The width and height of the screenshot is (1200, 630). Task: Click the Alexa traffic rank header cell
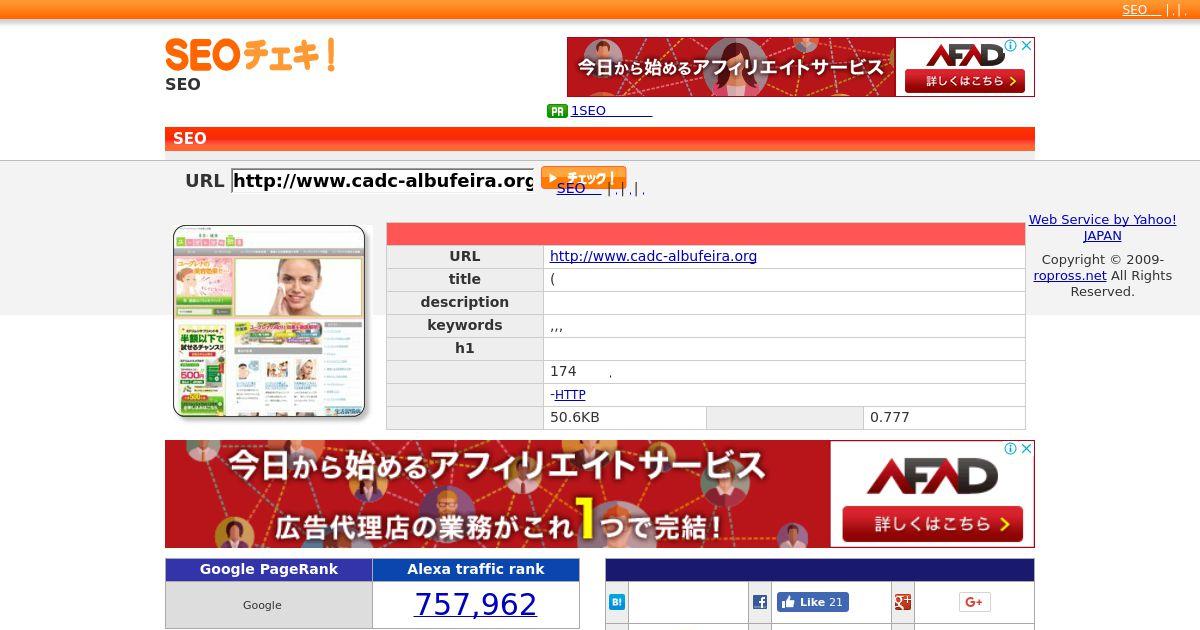(476, 570)
